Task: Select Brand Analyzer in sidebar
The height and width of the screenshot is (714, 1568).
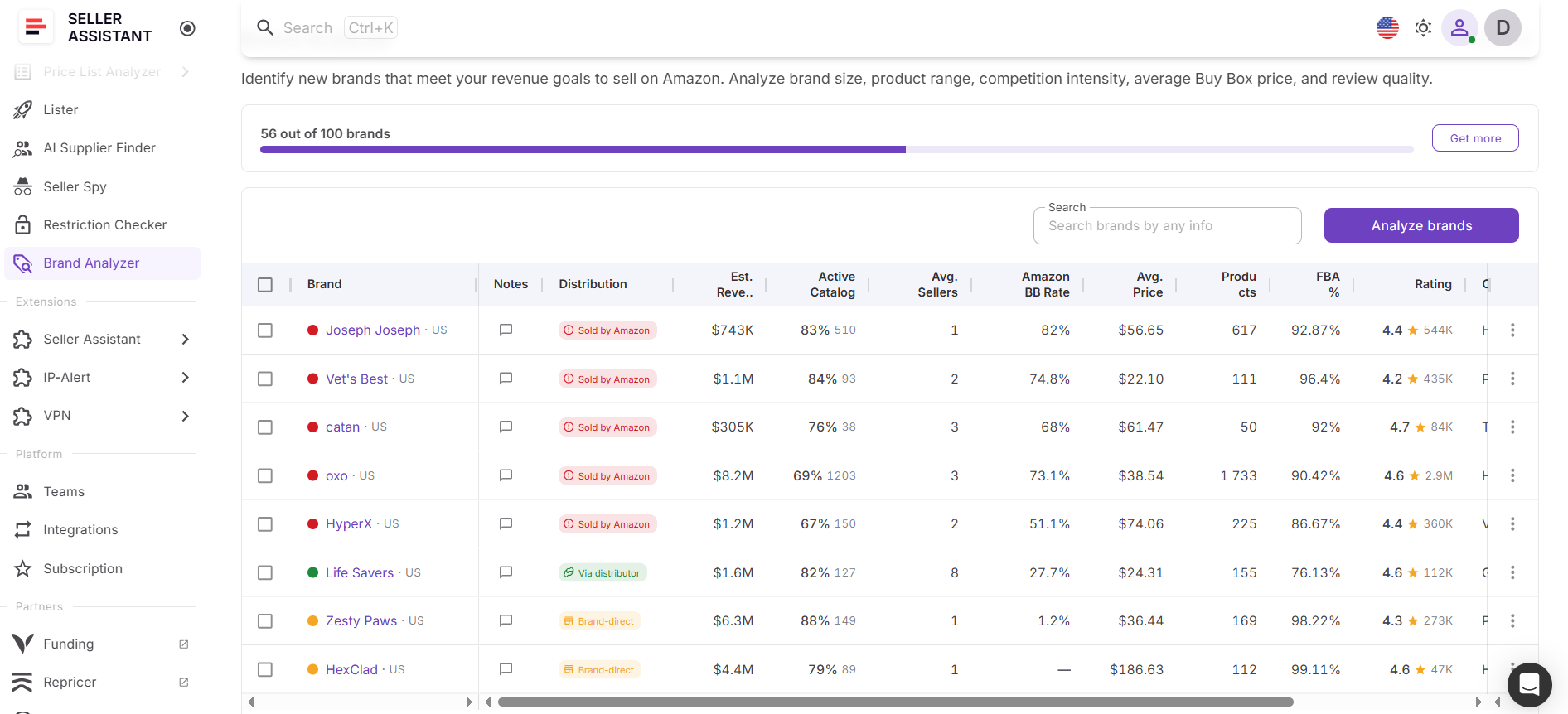Action: [x=102, y=263]
